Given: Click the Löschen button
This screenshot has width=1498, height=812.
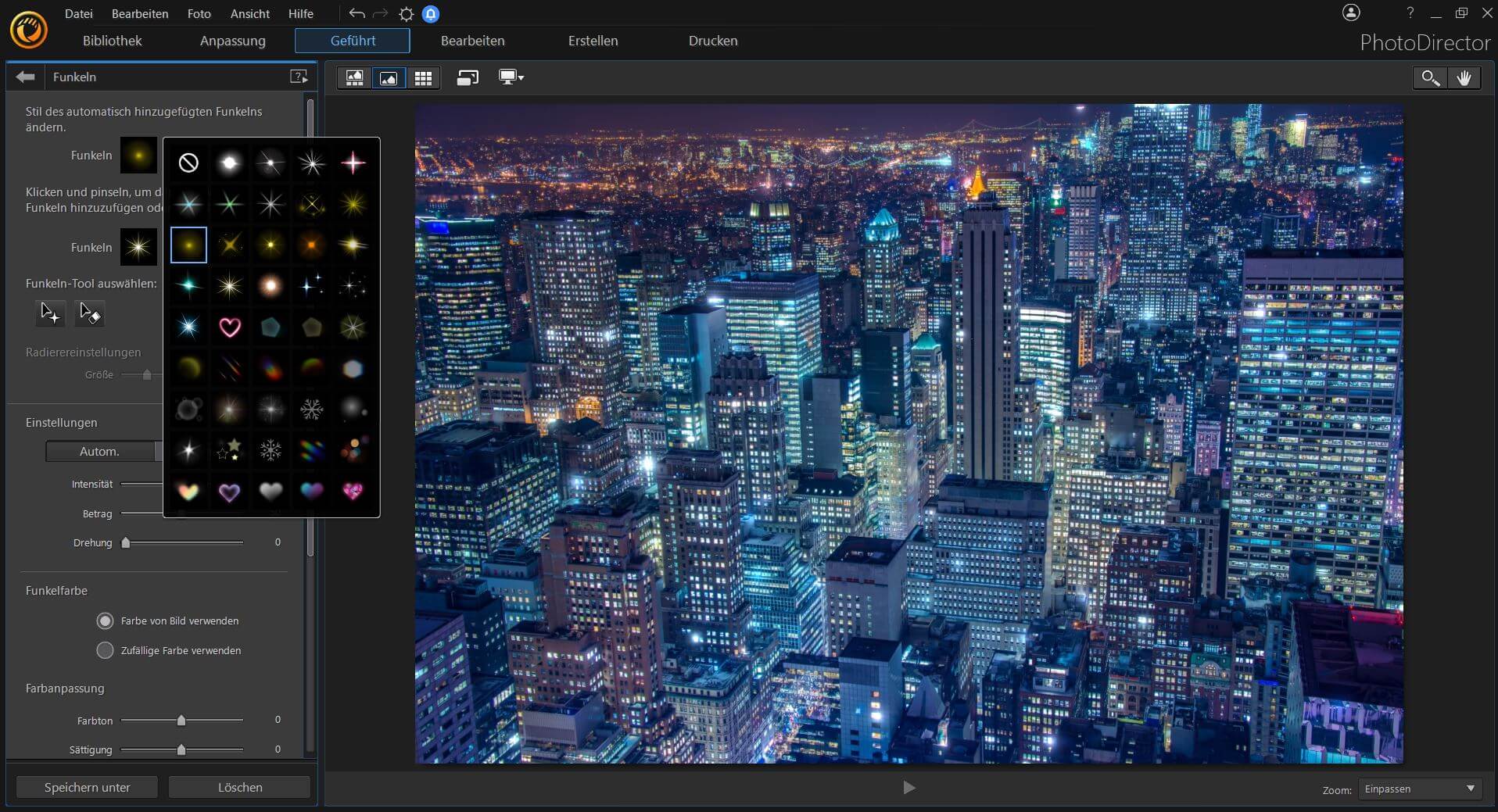Looking at the screenshot, I should coord(240,787).
